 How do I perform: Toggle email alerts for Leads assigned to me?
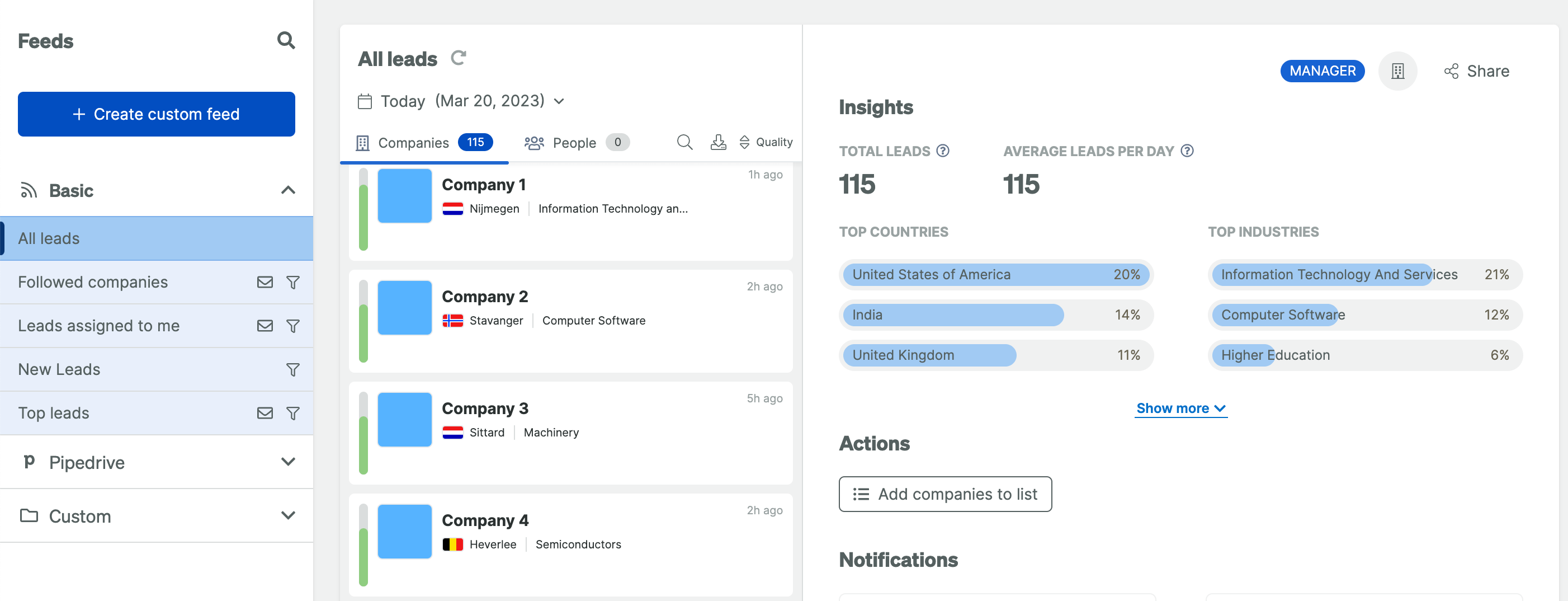(265, 326)
